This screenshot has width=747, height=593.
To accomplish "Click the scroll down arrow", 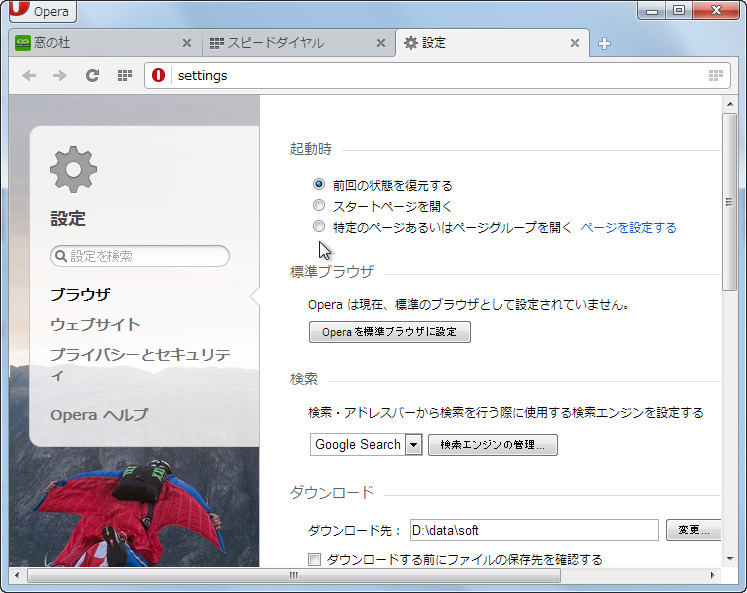I will 730,559.
